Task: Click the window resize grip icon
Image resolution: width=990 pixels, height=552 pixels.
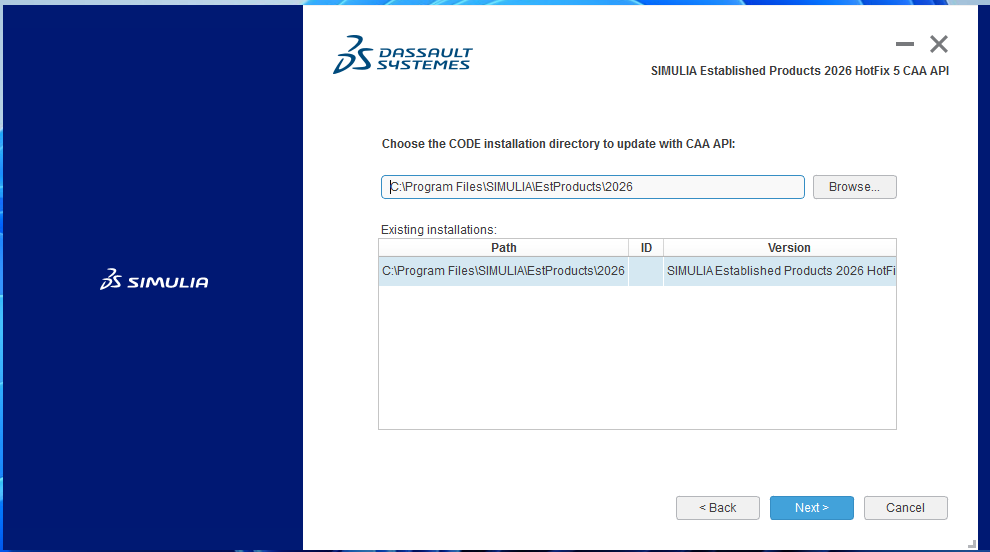Action: [972, 544]
